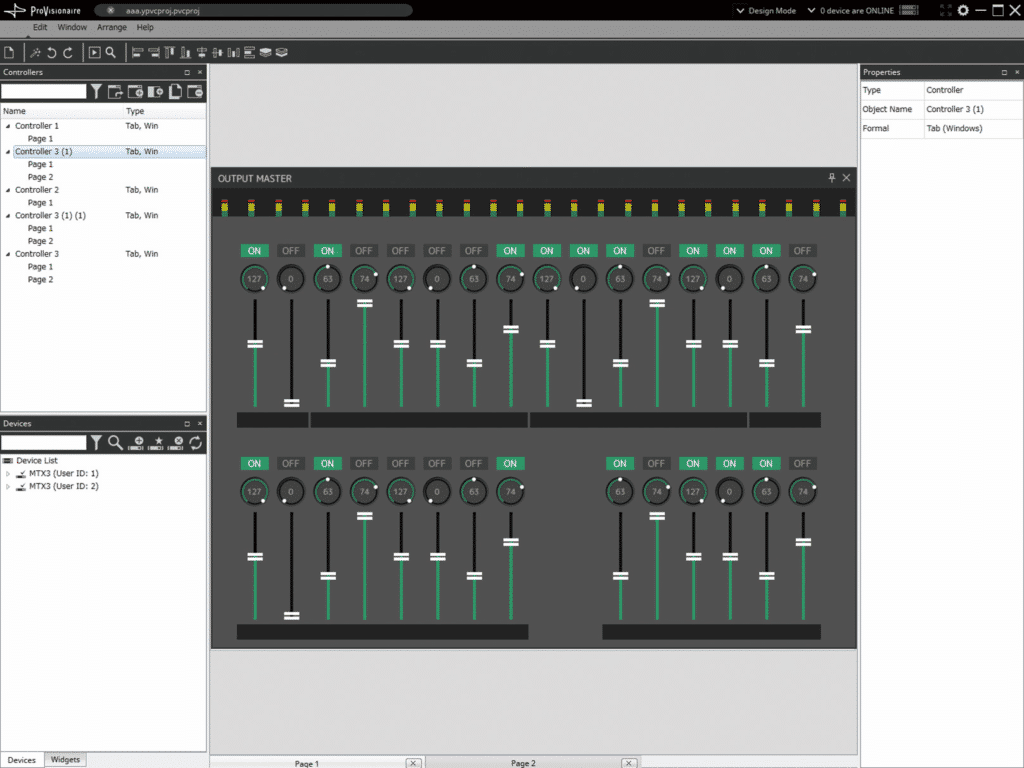Click the filter funnel in Controllers panel
This screenshot has height=768, width=1024.
pyautogui.click(x=96, y=92)
